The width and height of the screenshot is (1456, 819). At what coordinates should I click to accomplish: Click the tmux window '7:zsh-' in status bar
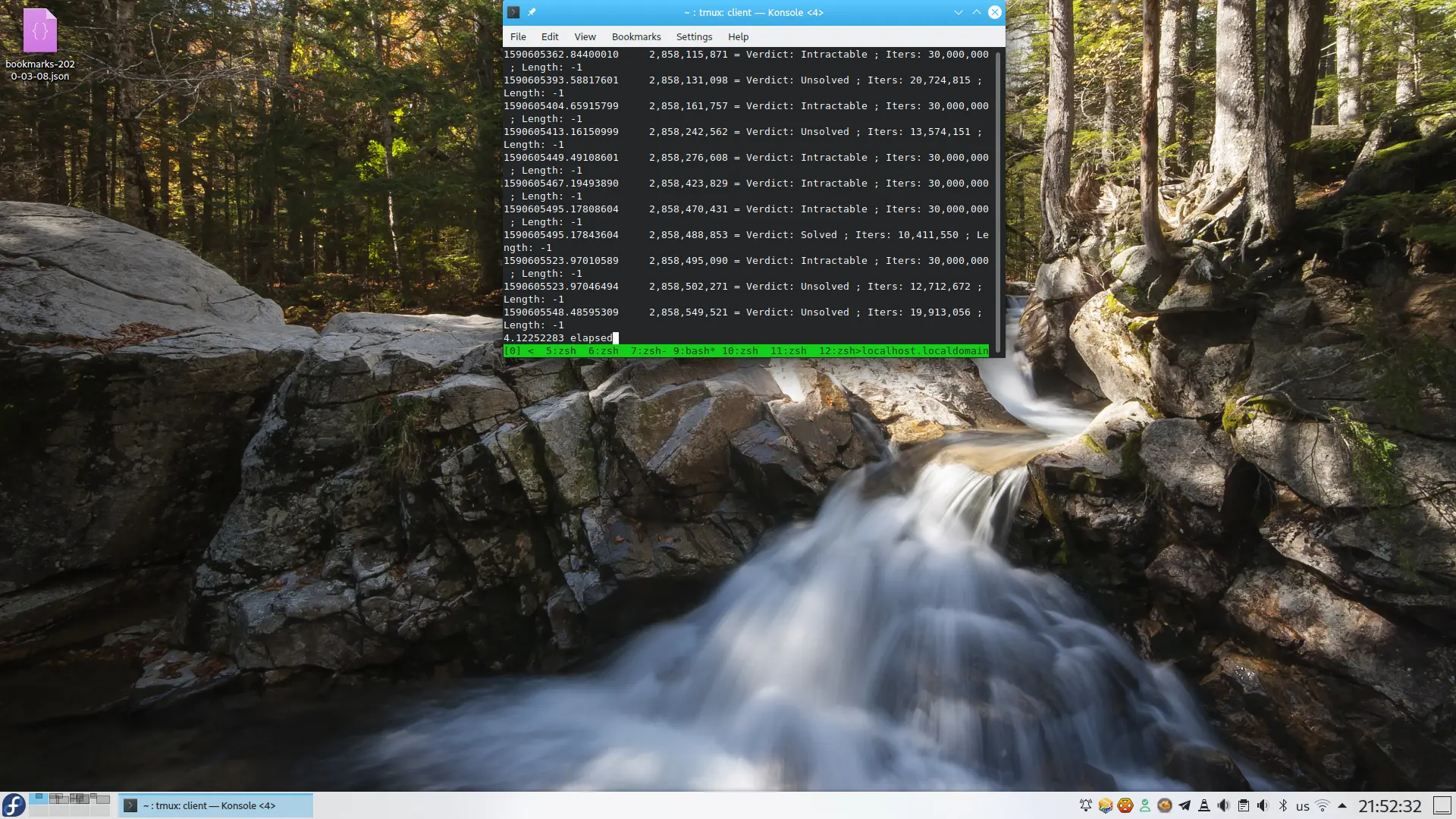[648, 350]
